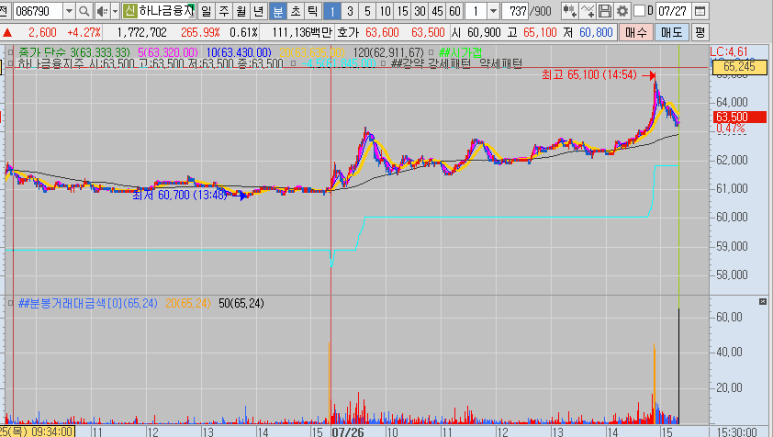Click the ##강약 강세패턴 indicator toggle box
Viewport: 773px width, 437px height.
coord(383,64)
